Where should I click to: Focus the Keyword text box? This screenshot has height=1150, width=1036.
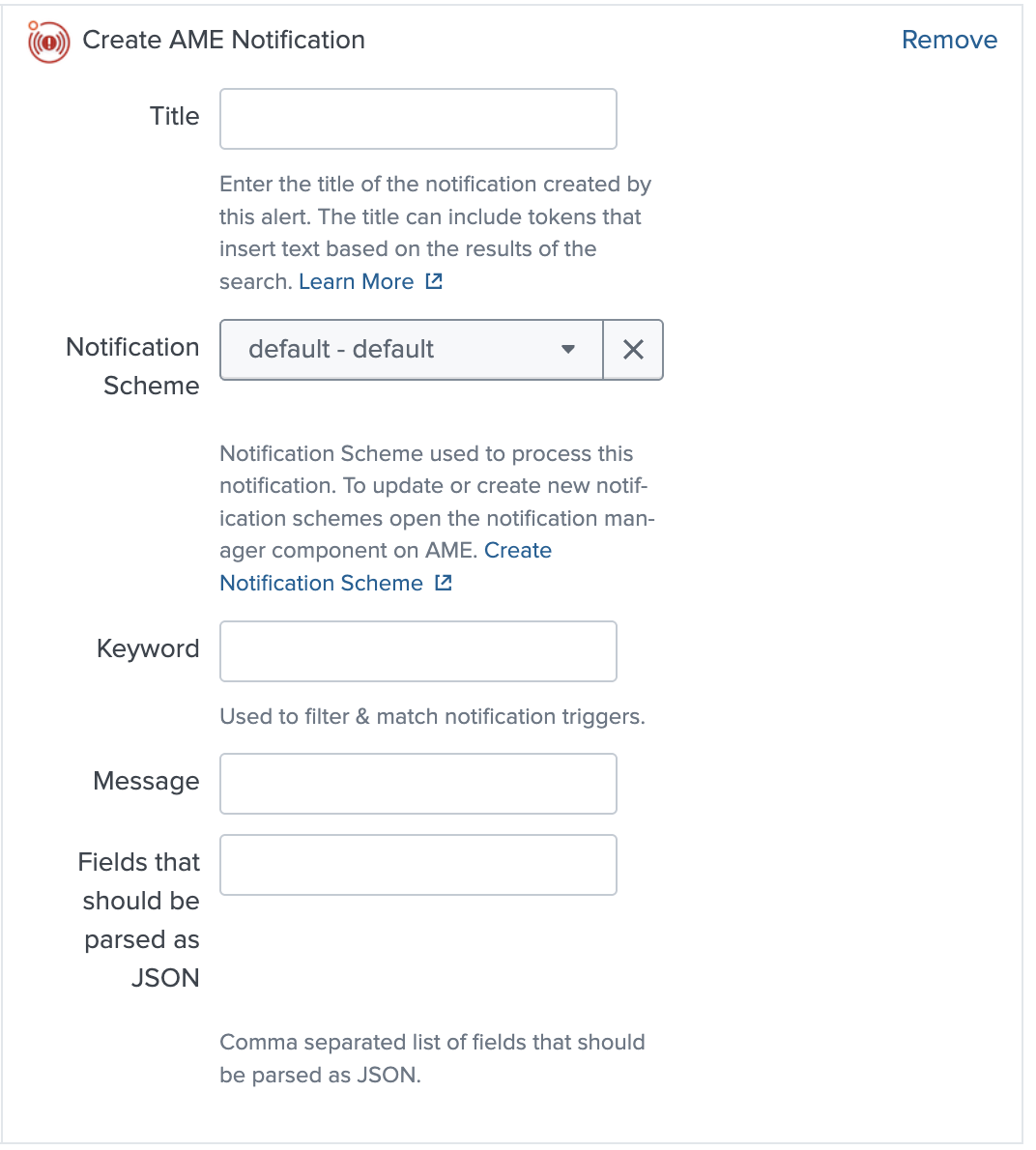417,650
